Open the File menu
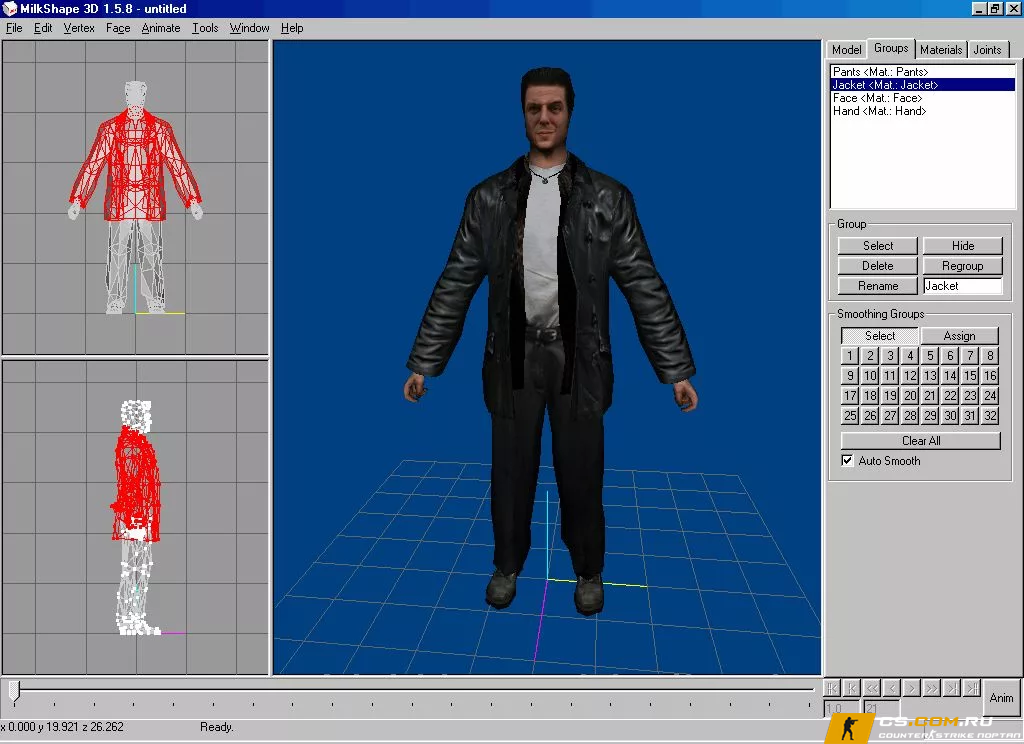 [x=14, y=28]
